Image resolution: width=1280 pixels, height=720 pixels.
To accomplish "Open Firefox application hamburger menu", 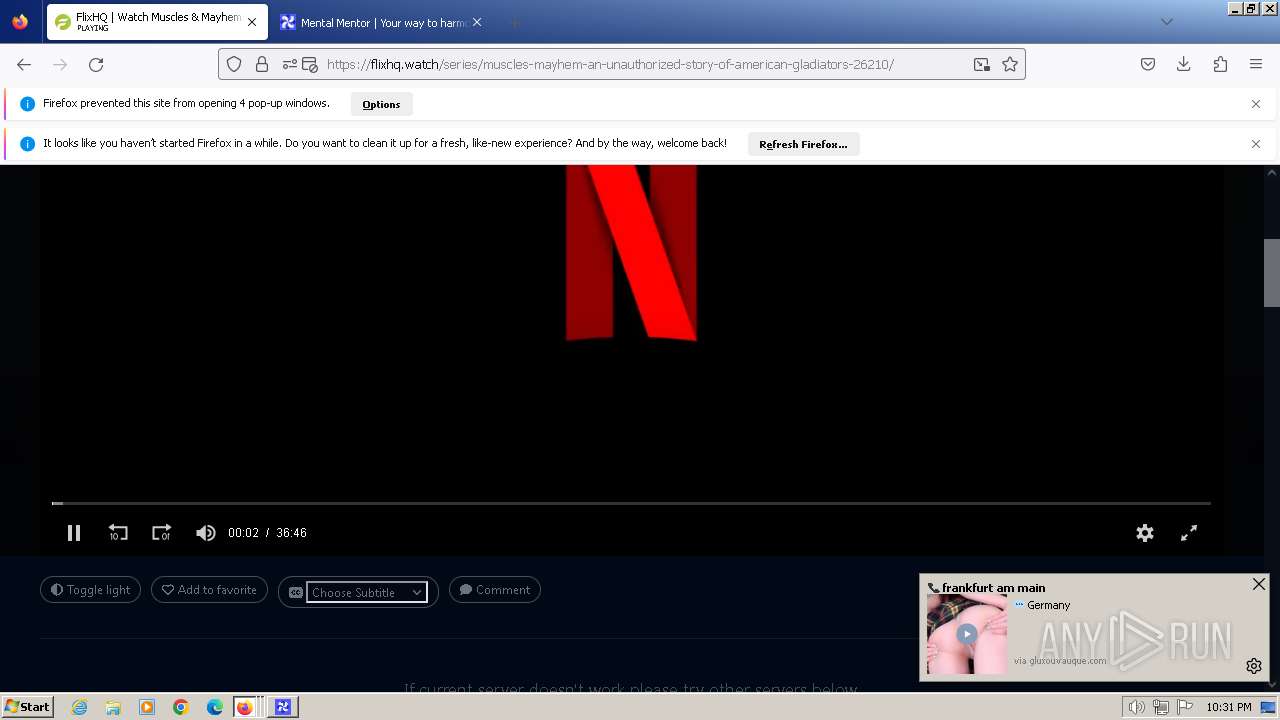I will tap(1256, 64).
